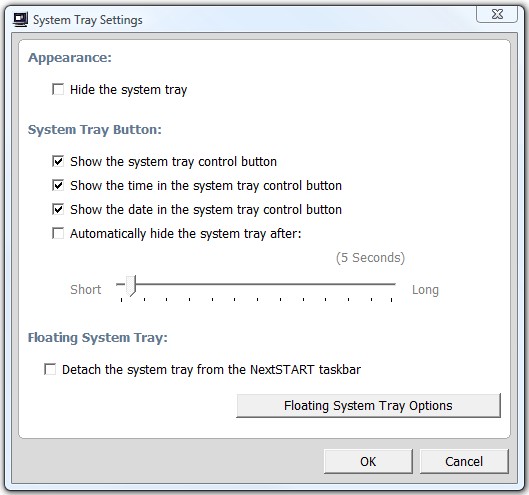
Task: Uncheck Show the system tray control button
Action: pyautogui.click(x=58, y=161)
